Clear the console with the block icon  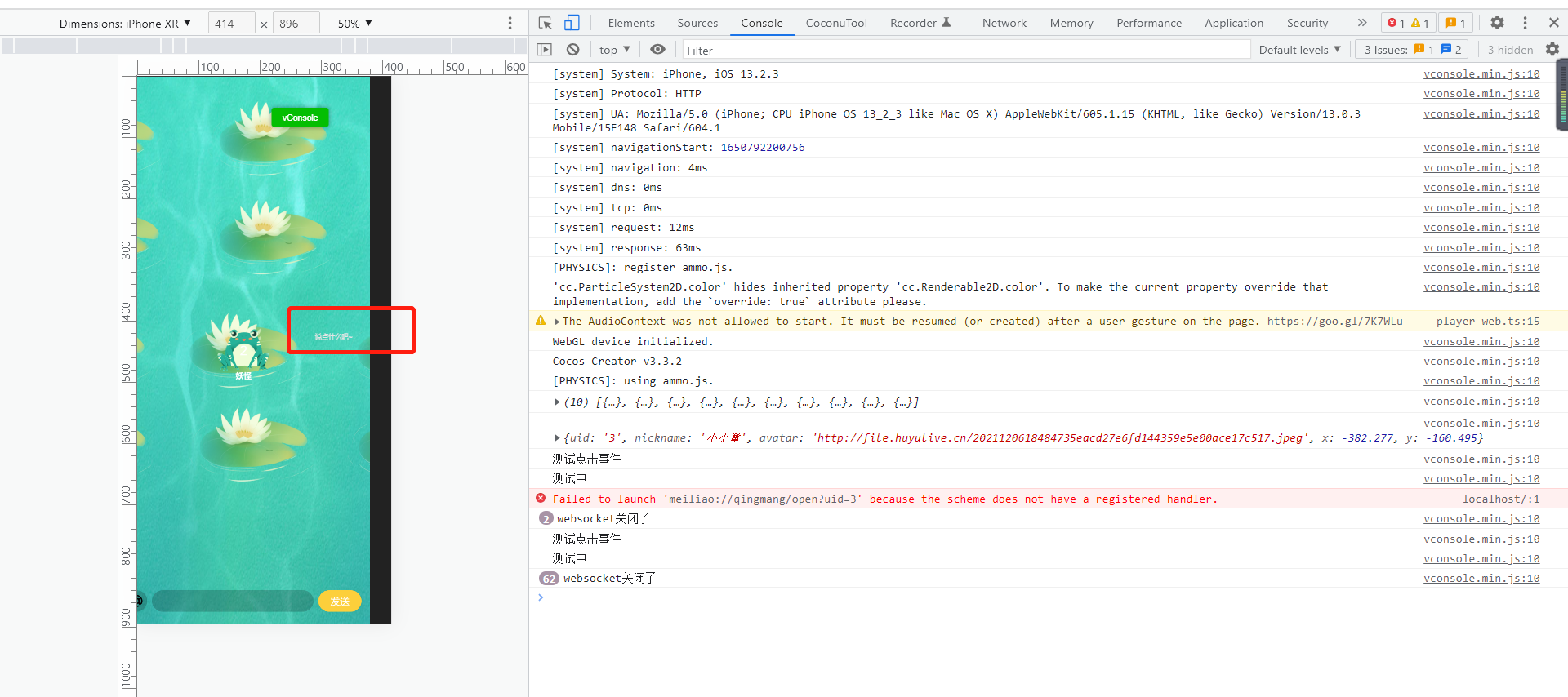point(573,50)
